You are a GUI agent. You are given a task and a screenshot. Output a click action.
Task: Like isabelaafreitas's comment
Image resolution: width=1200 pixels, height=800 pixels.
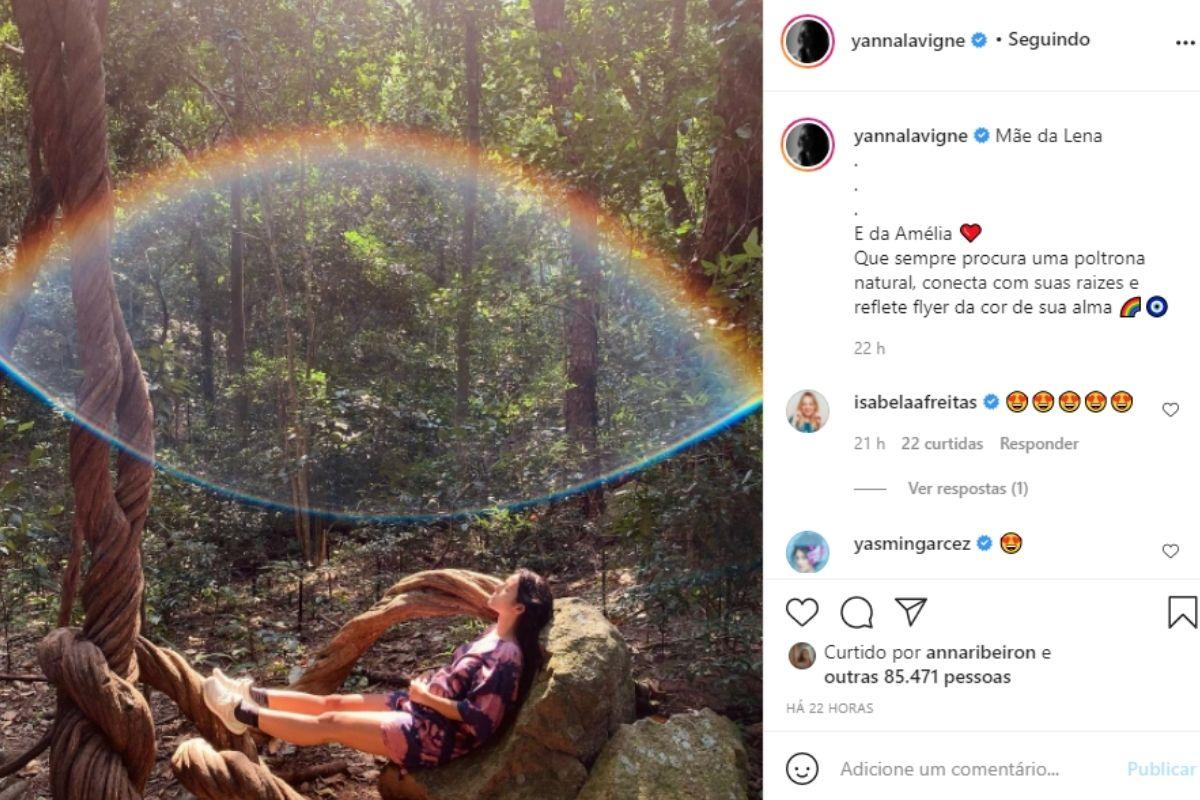[x=1170, y=409]
